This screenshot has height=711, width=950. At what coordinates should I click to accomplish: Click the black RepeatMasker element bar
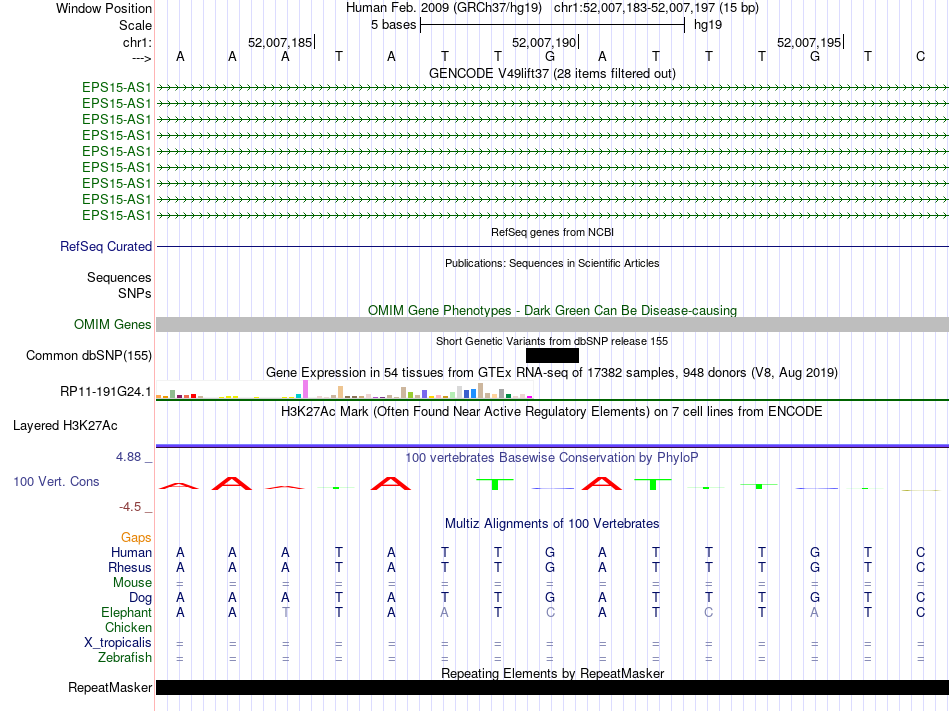tap(552, 687)
